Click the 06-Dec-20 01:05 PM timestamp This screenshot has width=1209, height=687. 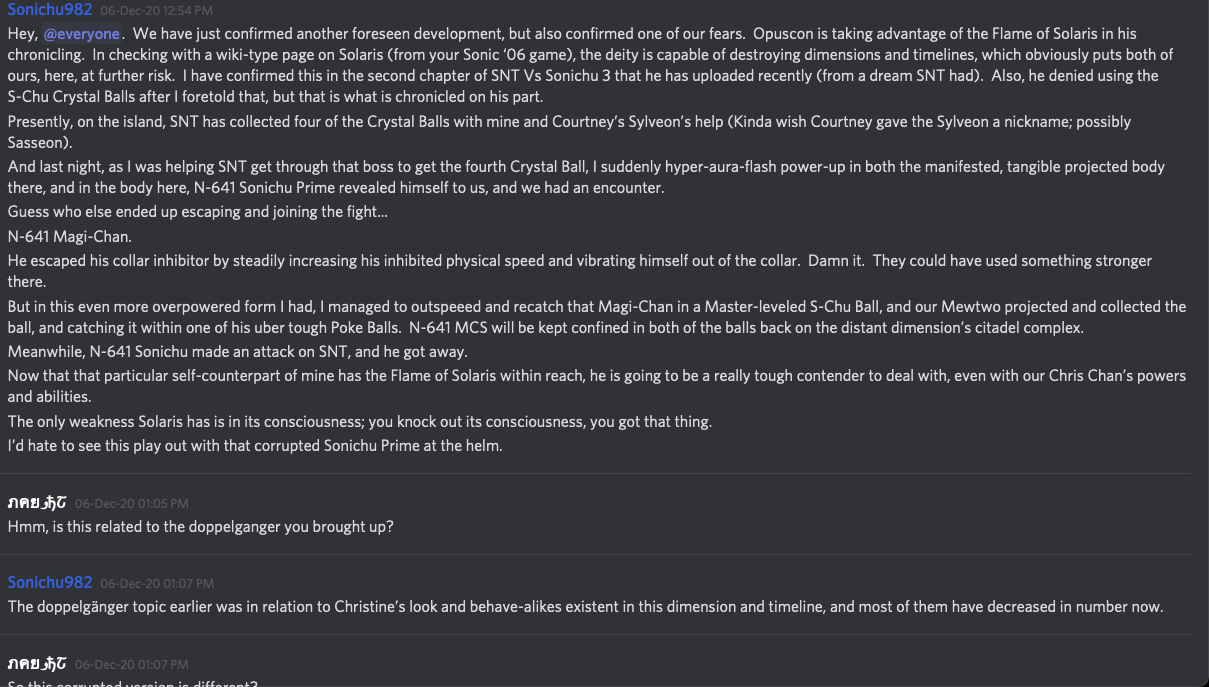coord(131,503)
